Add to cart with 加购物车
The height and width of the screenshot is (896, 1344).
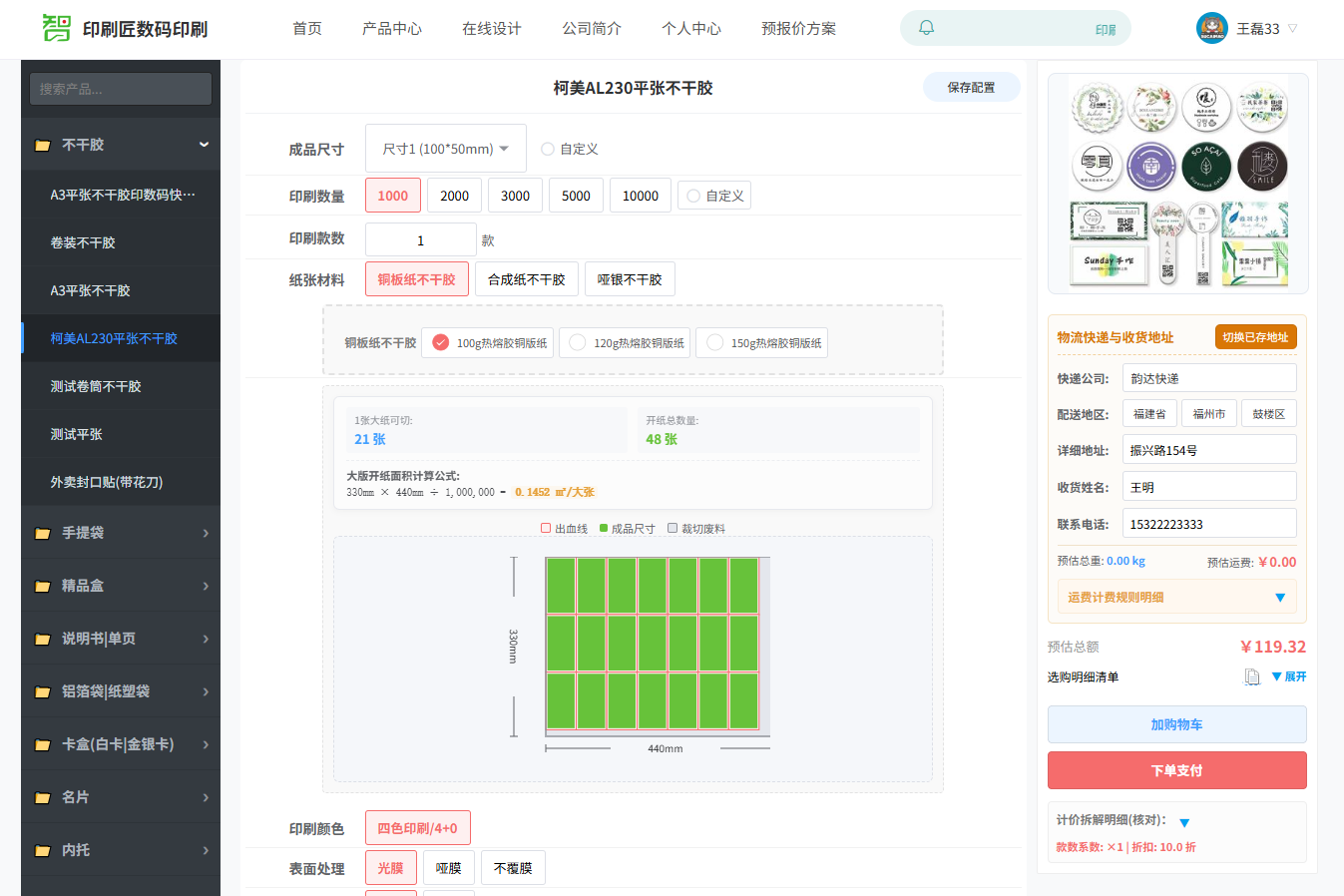tap(1177, 724)
